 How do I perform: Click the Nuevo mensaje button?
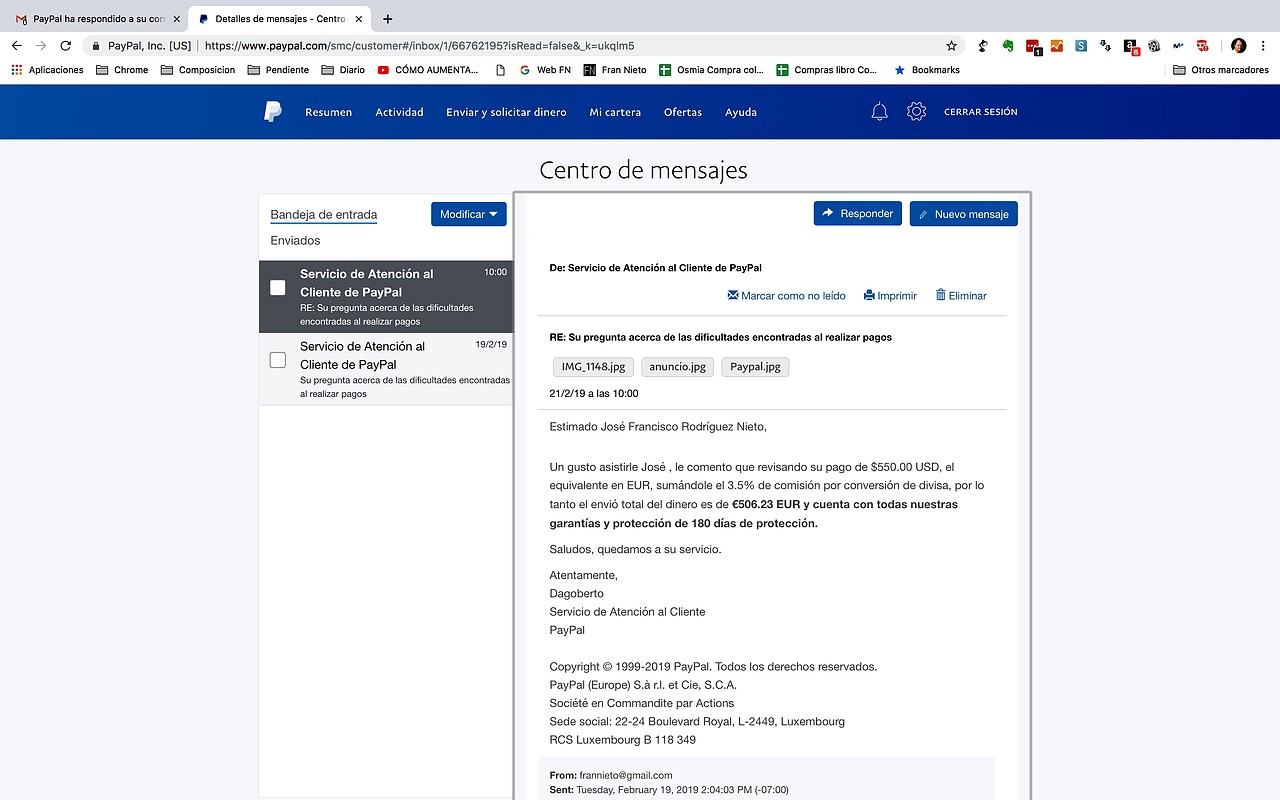tap(963, 214)
